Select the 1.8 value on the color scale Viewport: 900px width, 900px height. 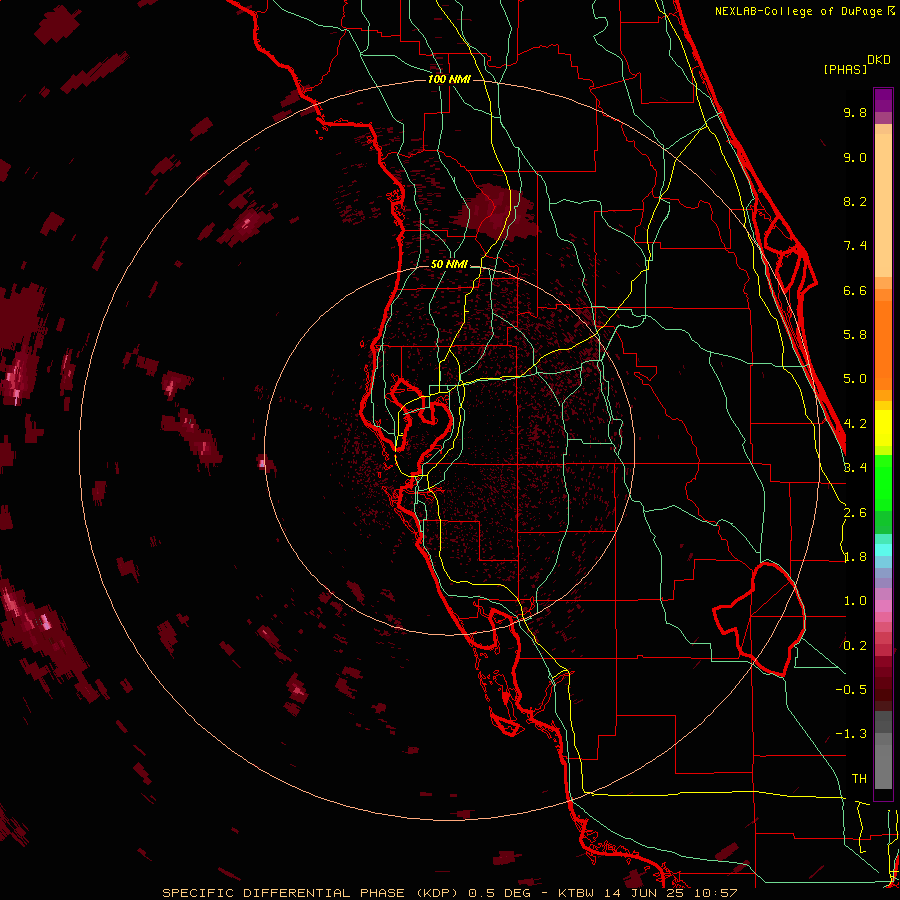(855, 557)
